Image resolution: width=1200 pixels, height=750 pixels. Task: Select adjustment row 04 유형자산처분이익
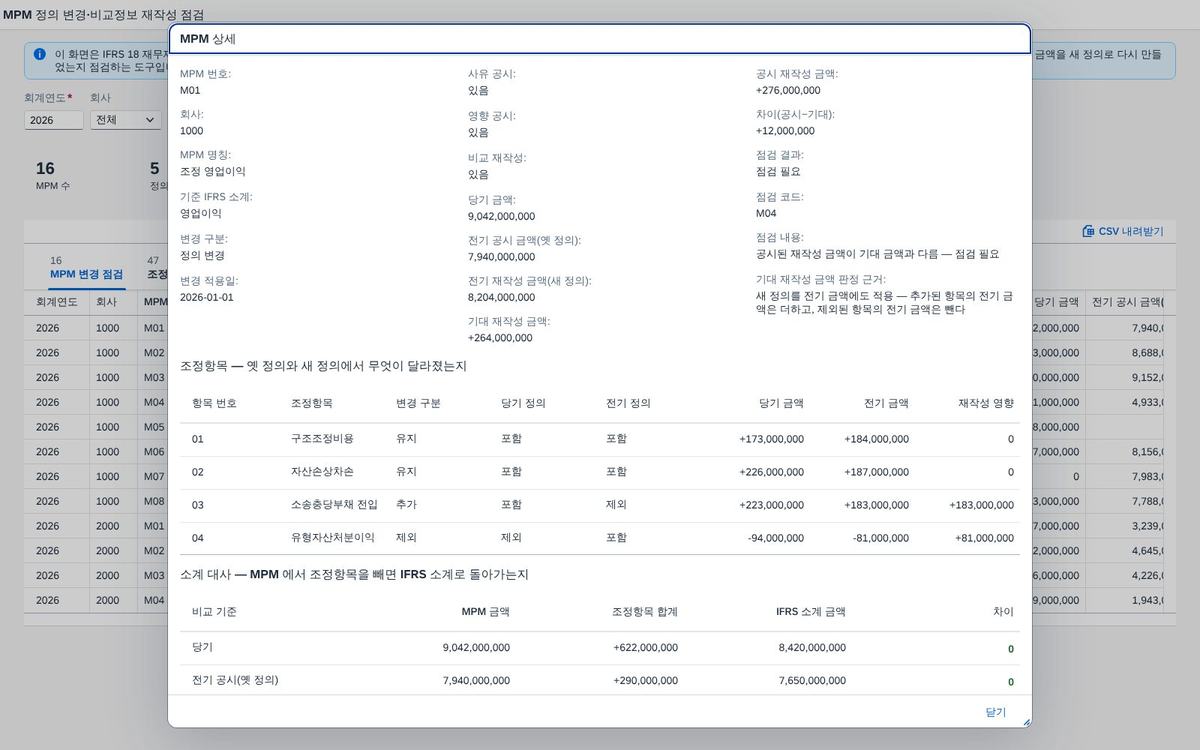tap(600, 538)
